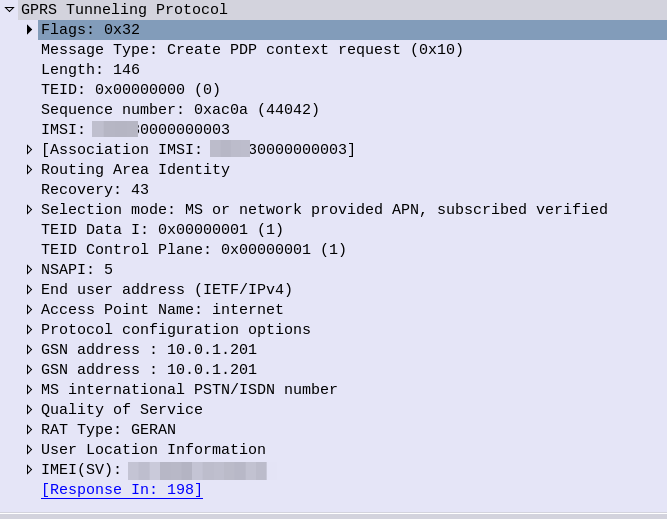The width and height of the screenshot is (667, 519).
Task: Expand the Flags: 0x32 field
Action: (30, 30)
